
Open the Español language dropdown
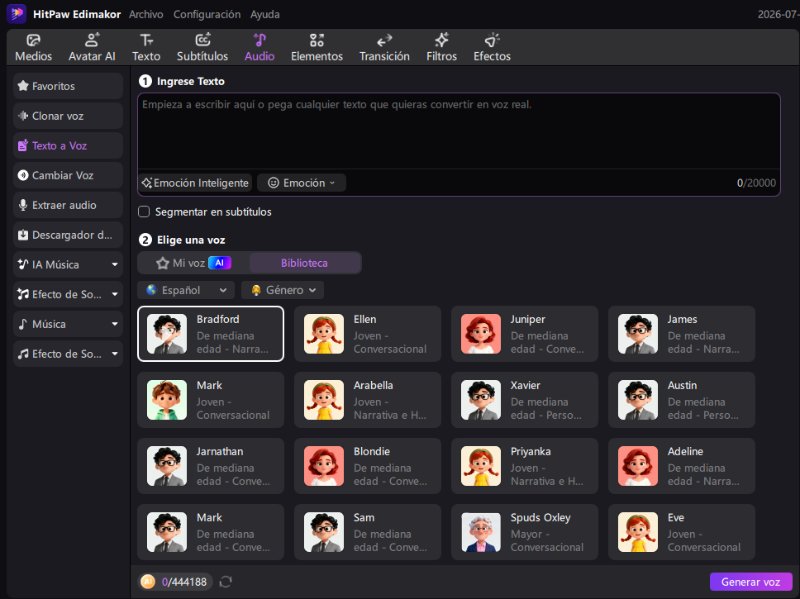(186, 290)
